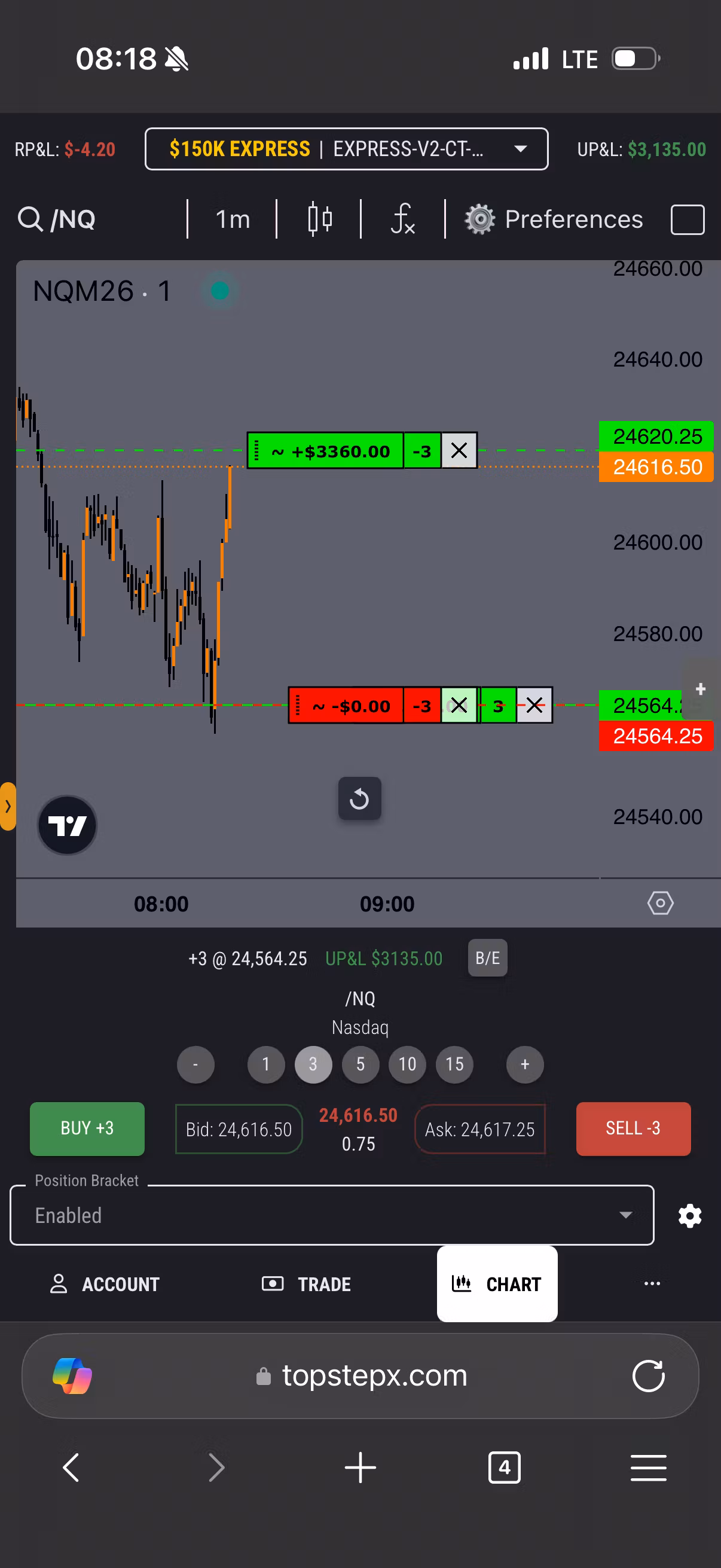
Task: Open the candlestick chart type selector
Action: coord(319,219)
